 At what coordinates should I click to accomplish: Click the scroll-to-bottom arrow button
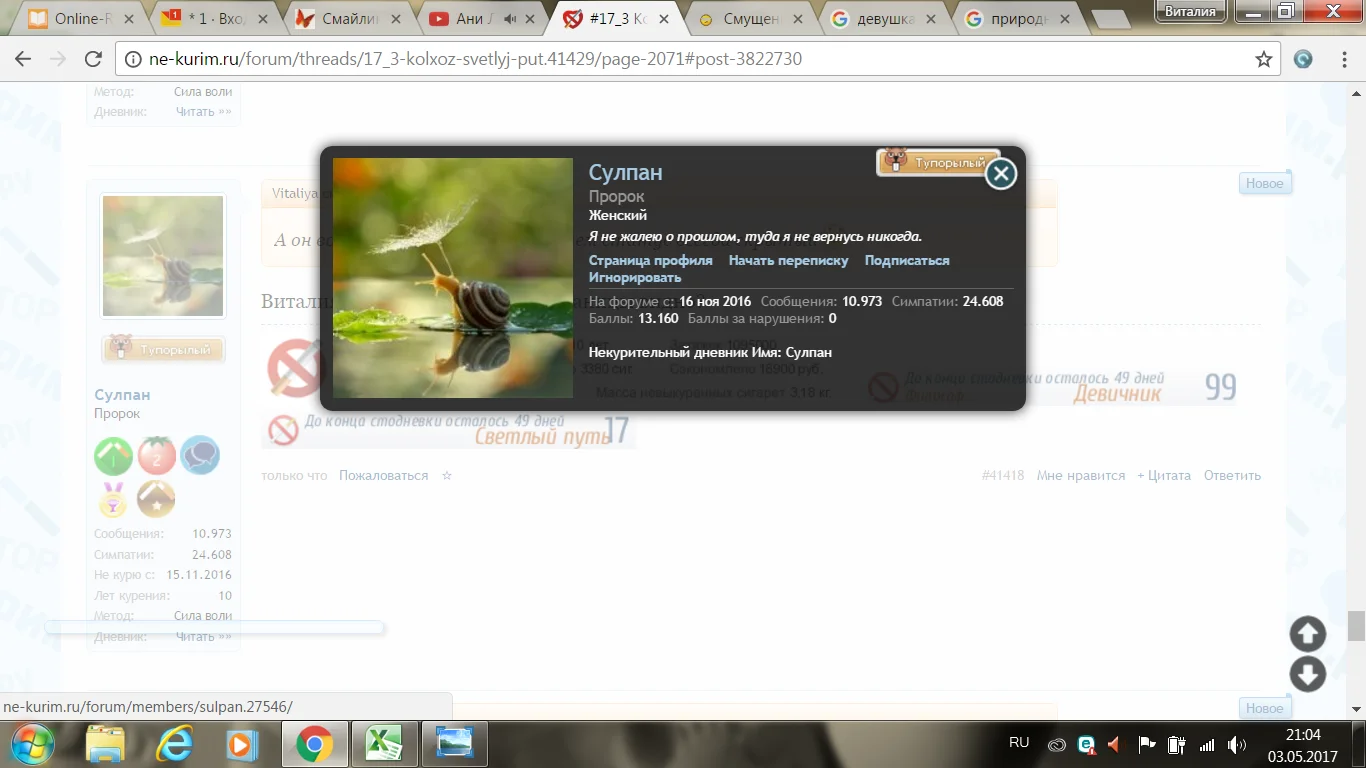1308,674
